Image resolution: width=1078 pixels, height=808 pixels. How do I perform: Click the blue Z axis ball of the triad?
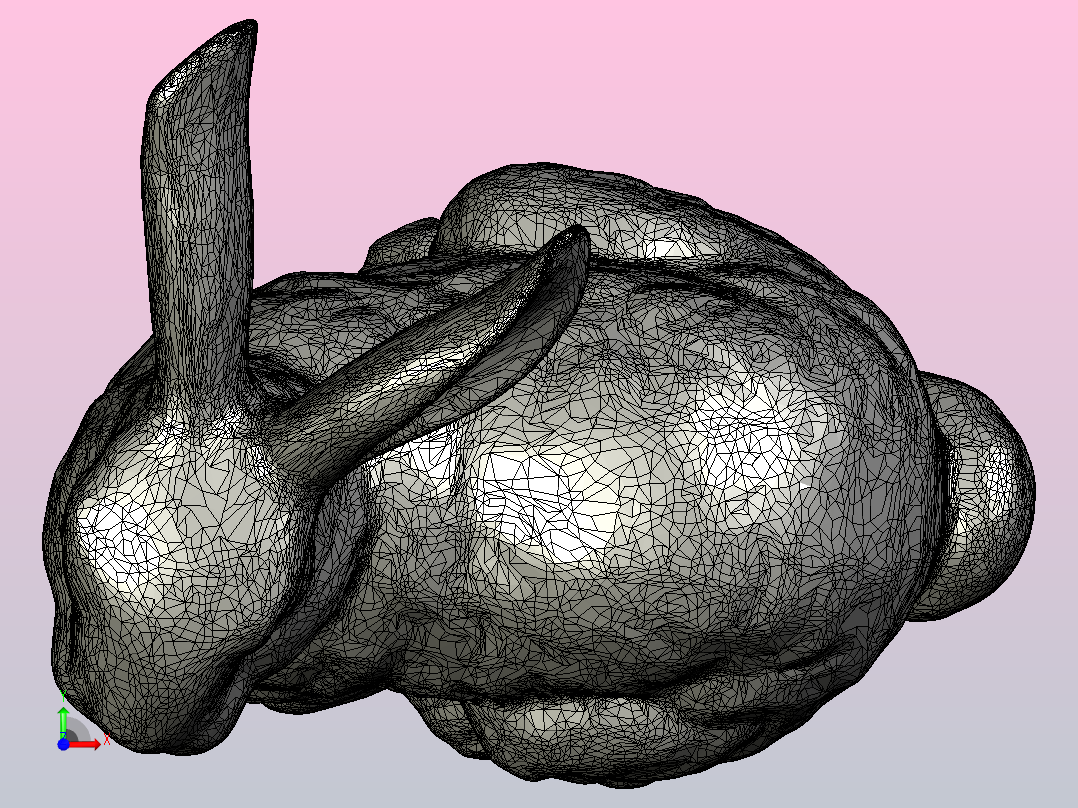63,744
